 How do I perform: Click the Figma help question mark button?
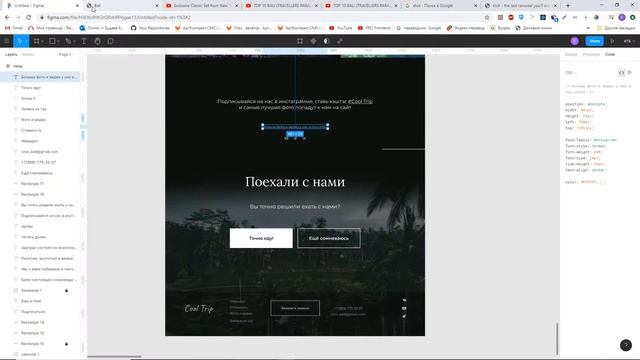(x=626, y=345)
